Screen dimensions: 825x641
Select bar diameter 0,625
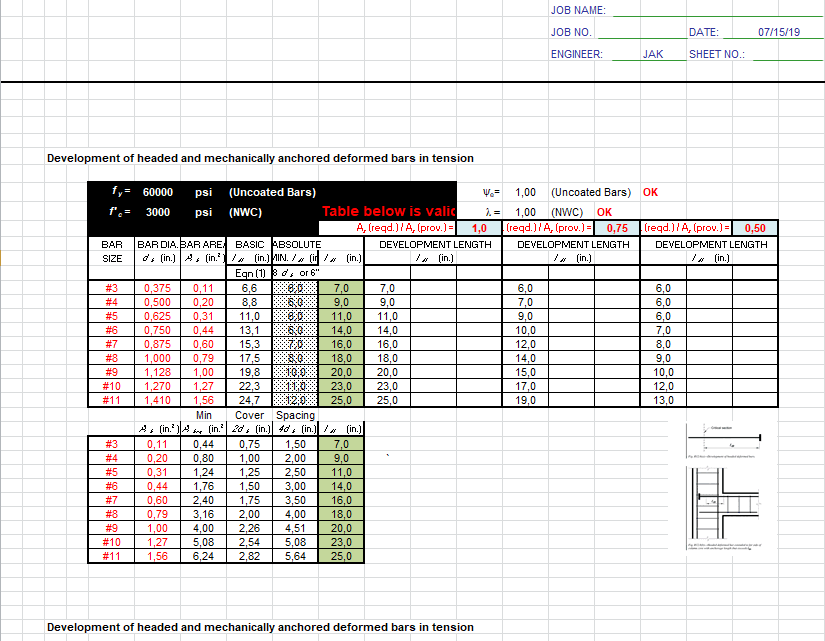point(157,316)
